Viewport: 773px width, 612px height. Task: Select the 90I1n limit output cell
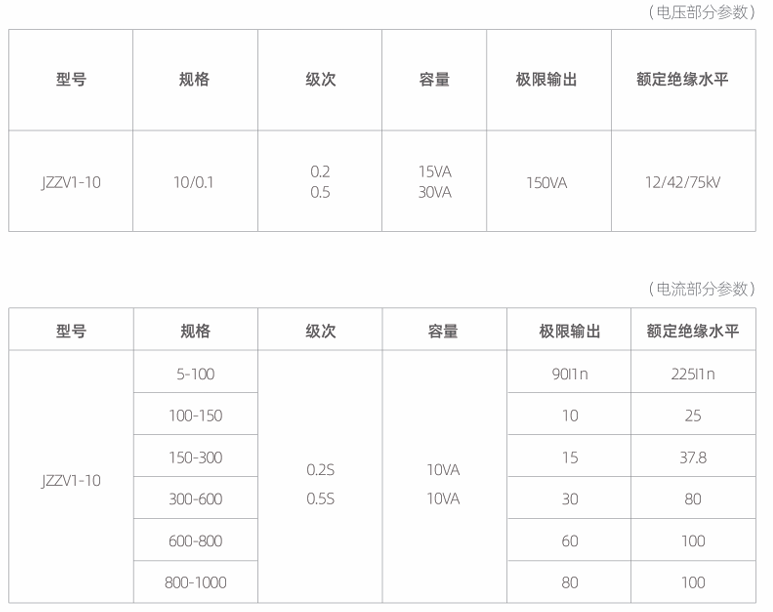coord(569,374)
